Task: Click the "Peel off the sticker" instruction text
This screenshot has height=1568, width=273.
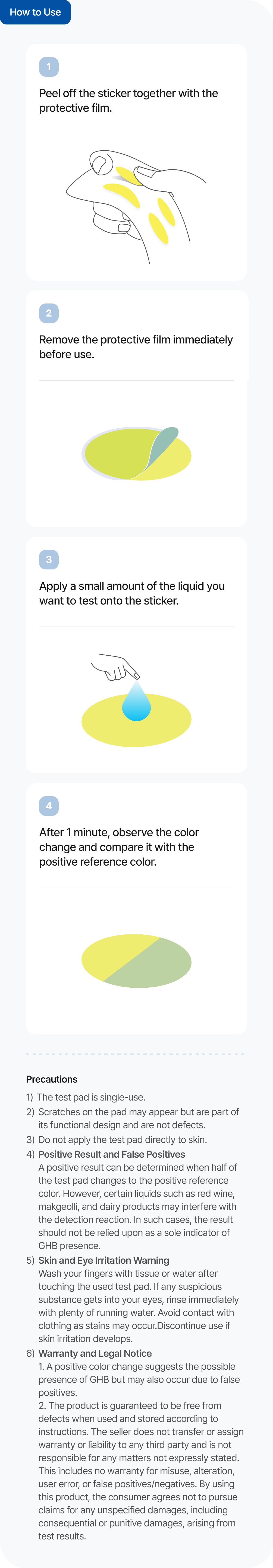Action: [x=128, y=100]
